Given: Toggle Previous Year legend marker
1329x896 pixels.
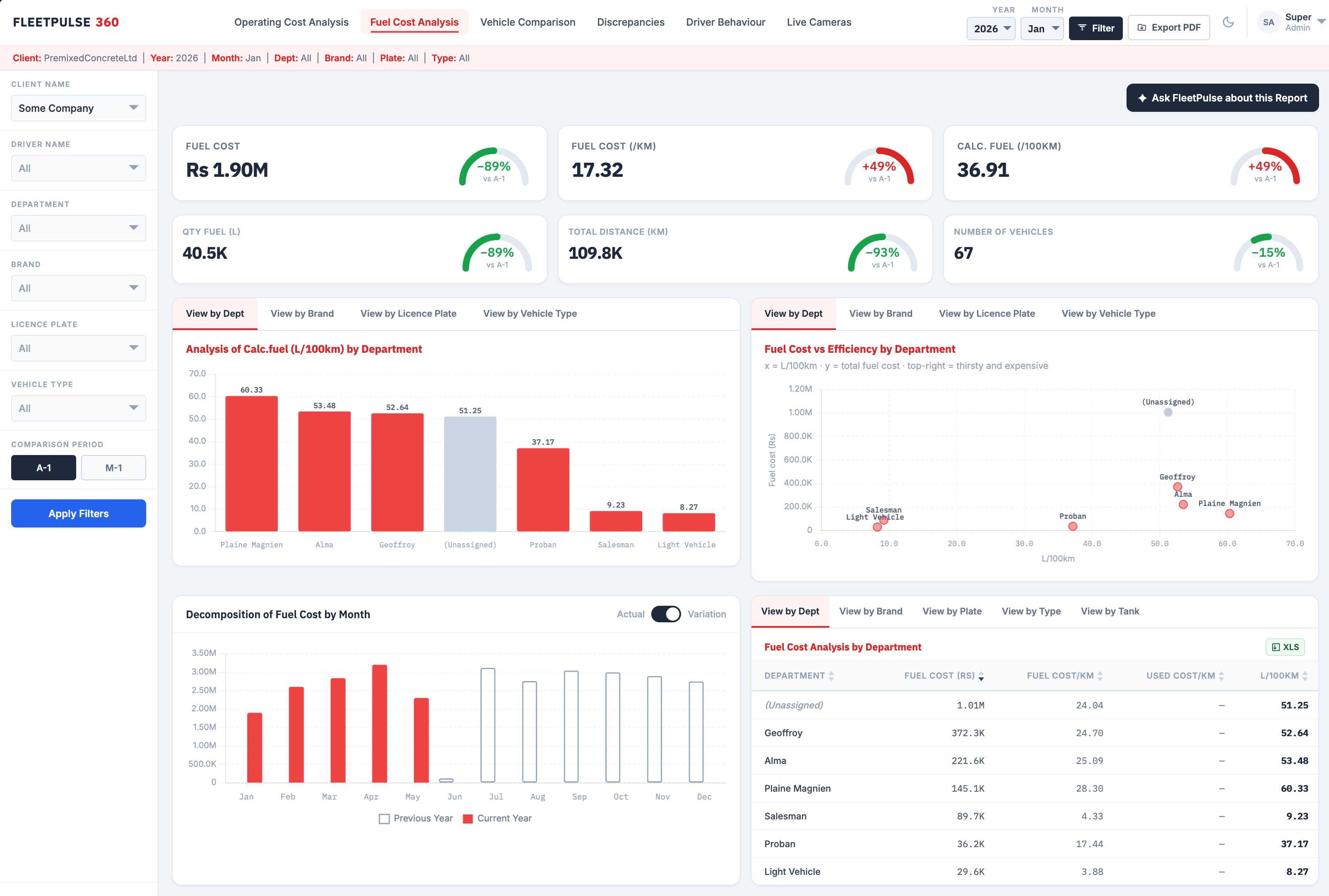Looking at the screenshot, I should (x=384, y=819).
